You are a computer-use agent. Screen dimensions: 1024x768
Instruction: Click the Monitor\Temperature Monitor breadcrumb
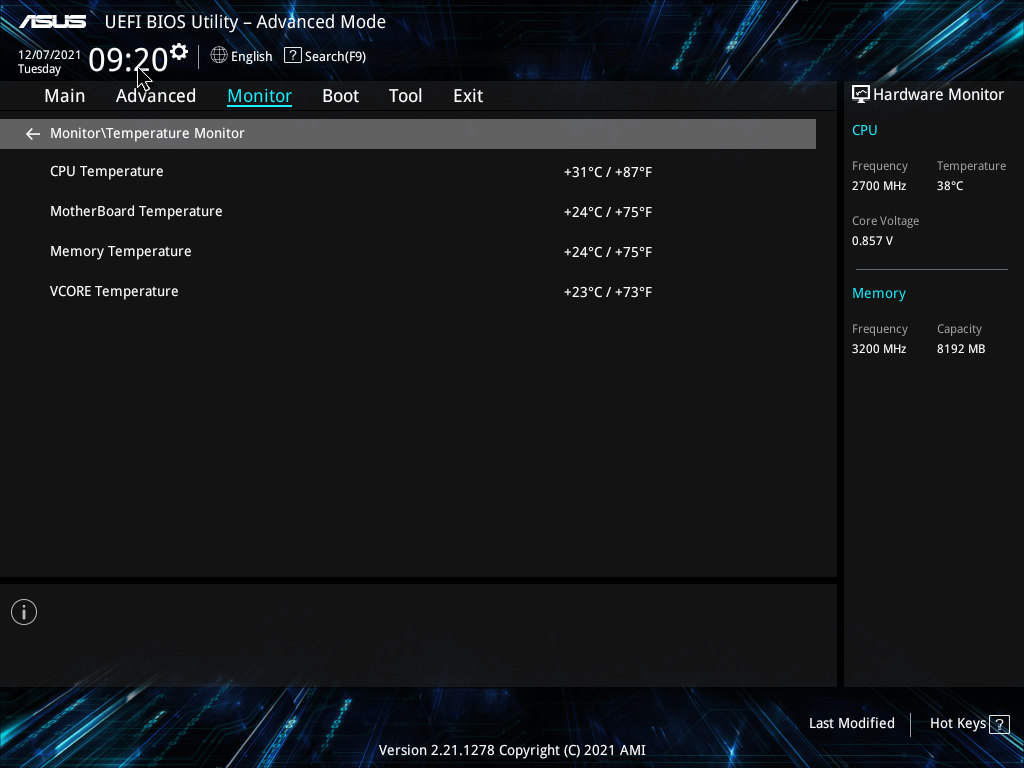(x=147, y=133)
